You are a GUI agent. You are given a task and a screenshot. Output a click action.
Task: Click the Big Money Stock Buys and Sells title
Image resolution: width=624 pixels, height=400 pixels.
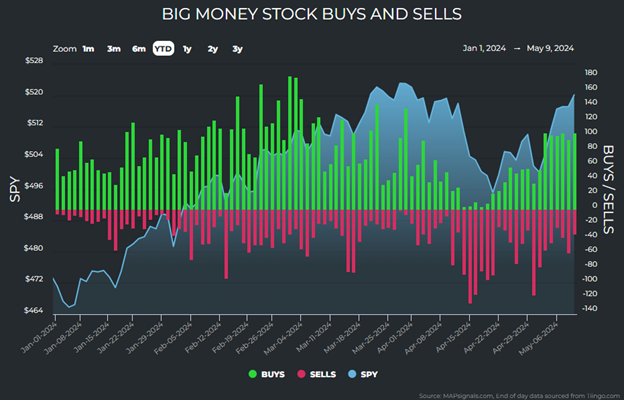coord(311,14)
